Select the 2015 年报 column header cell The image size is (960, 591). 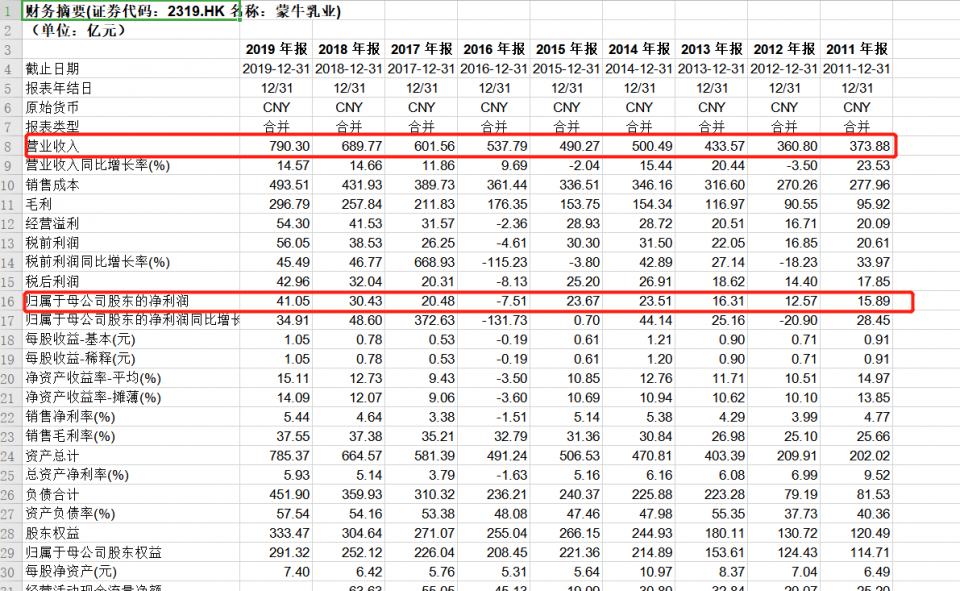566,49
